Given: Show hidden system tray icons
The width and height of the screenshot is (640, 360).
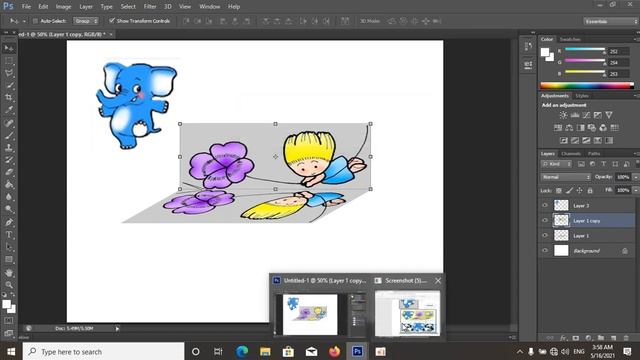Looking at the screenshot, I should (520, 351).
